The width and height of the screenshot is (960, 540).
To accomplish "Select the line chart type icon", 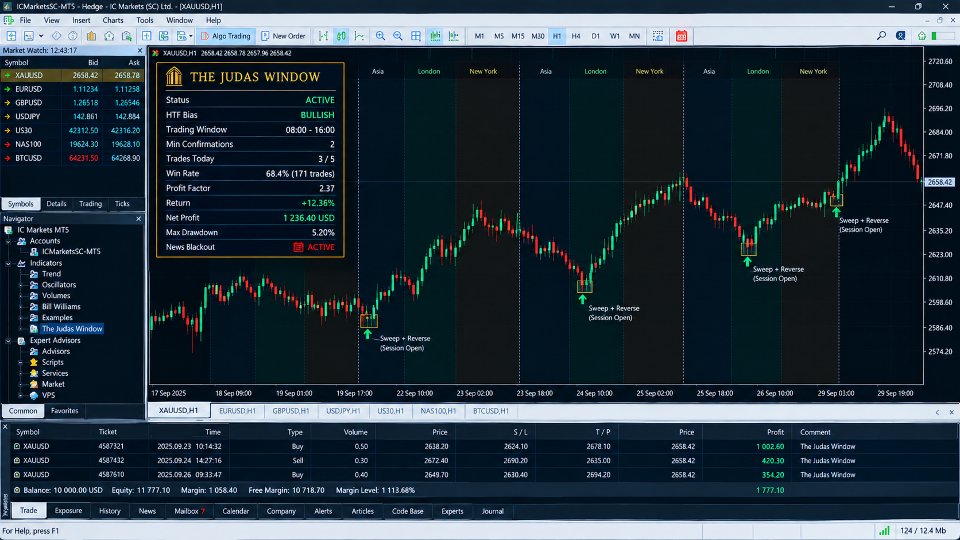I will pyautogui.click(x=359, y=36).
